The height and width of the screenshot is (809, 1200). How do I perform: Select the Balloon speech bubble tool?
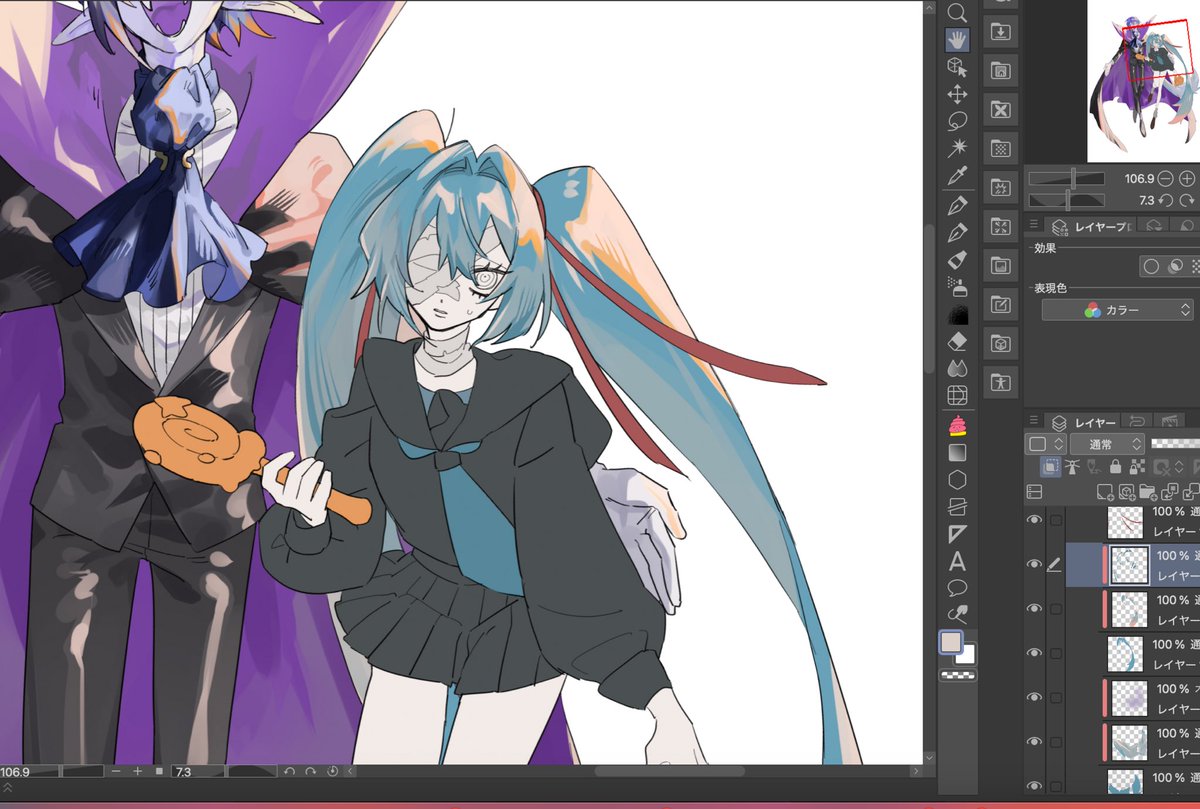pyautogui.click(x=957, y=588)
